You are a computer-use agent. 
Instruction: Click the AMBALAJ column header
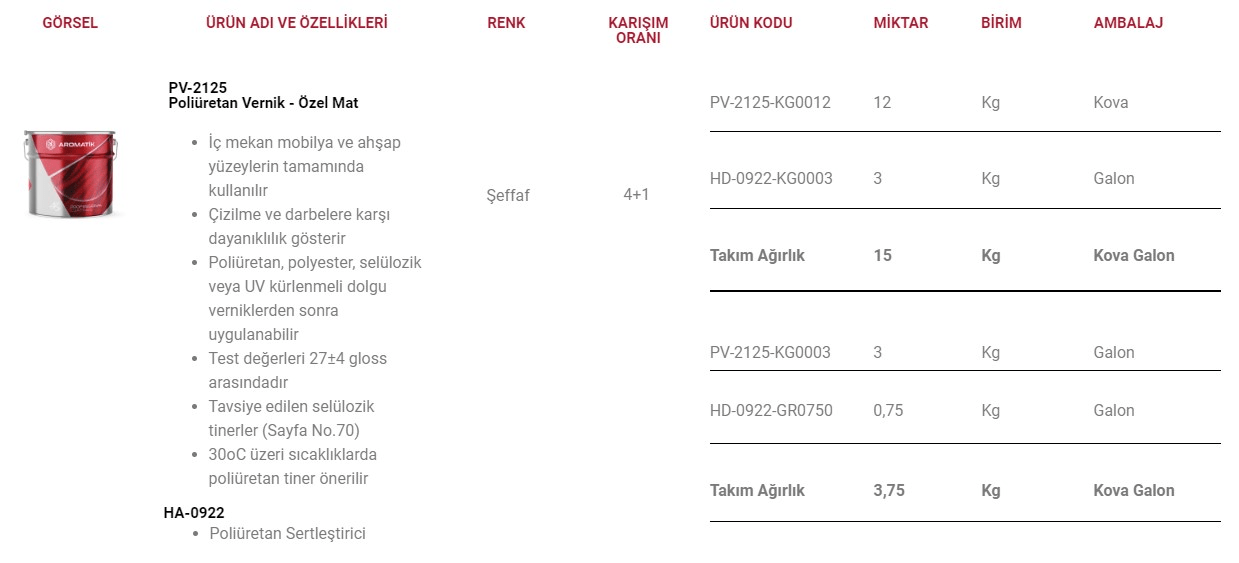(x=1128, y=22)
